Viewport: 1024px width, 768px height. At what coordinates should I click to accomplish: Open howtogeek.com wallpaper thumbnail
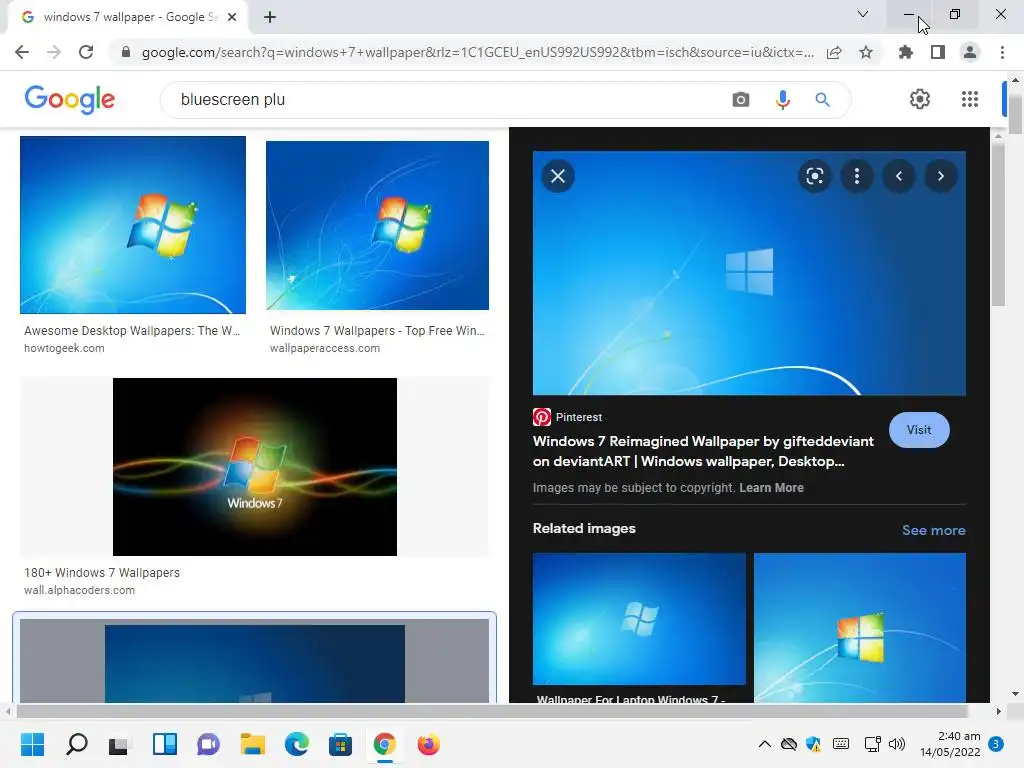133,225
